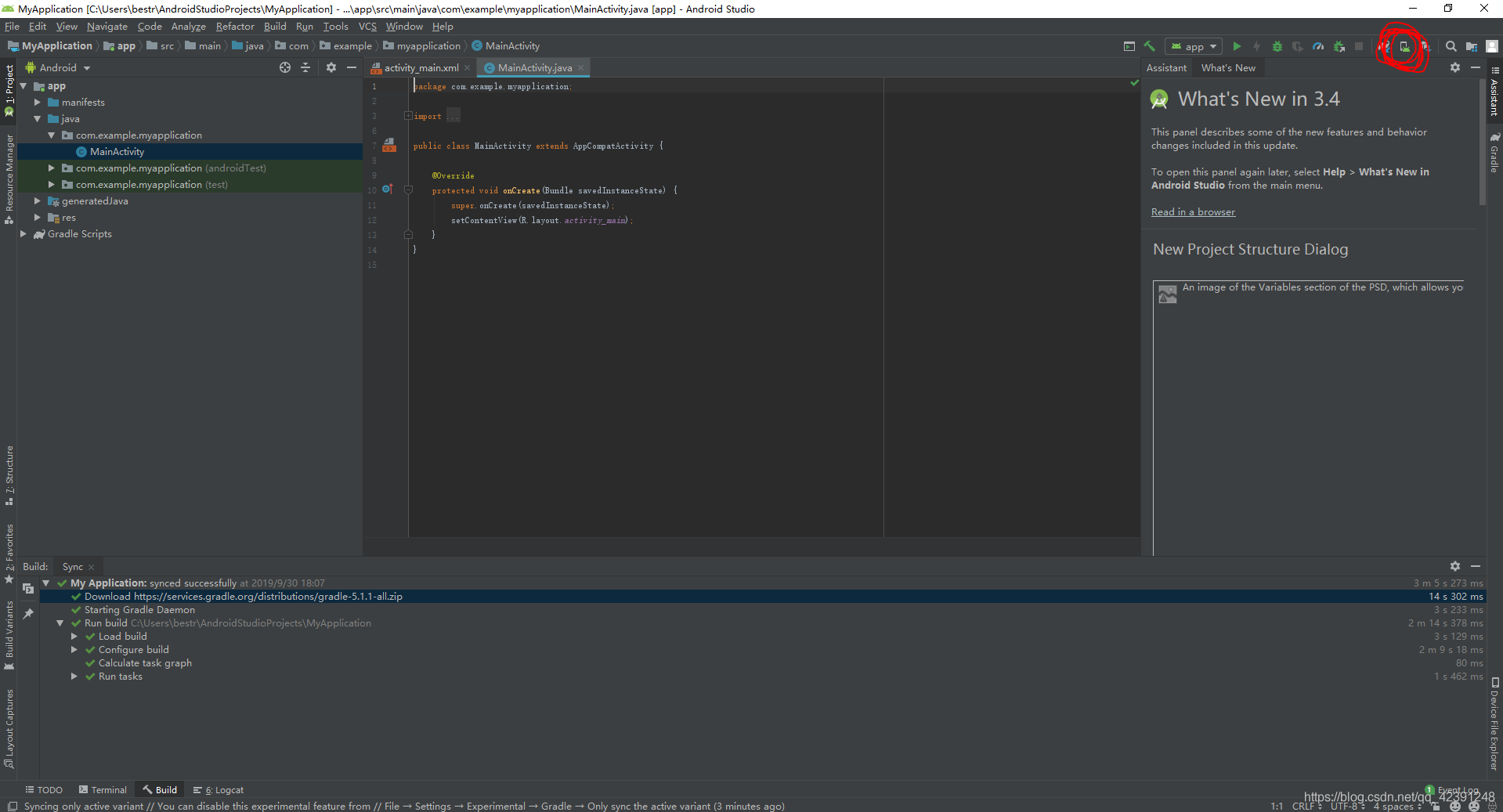Click the Read in a browser link
Screen dimensions: 1503x812
[1192, 211]
